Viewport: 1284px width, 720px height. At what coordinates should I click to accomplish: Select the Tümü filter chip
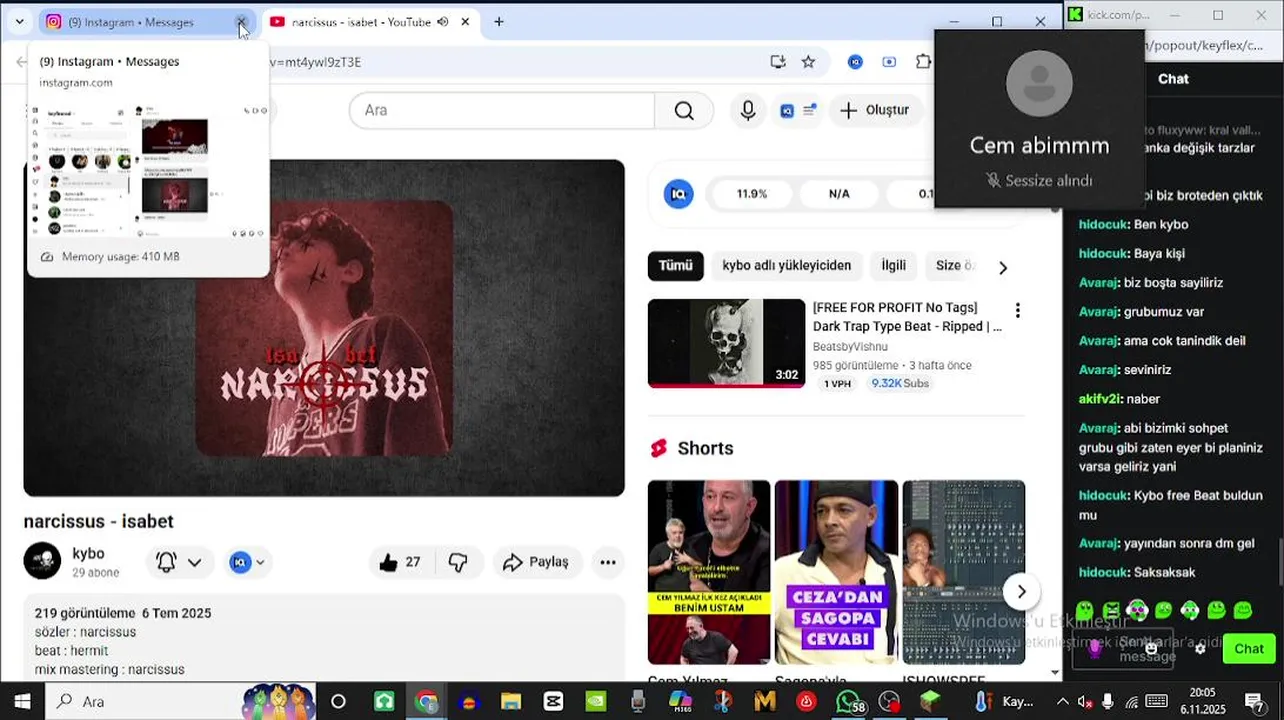[675, 266]
